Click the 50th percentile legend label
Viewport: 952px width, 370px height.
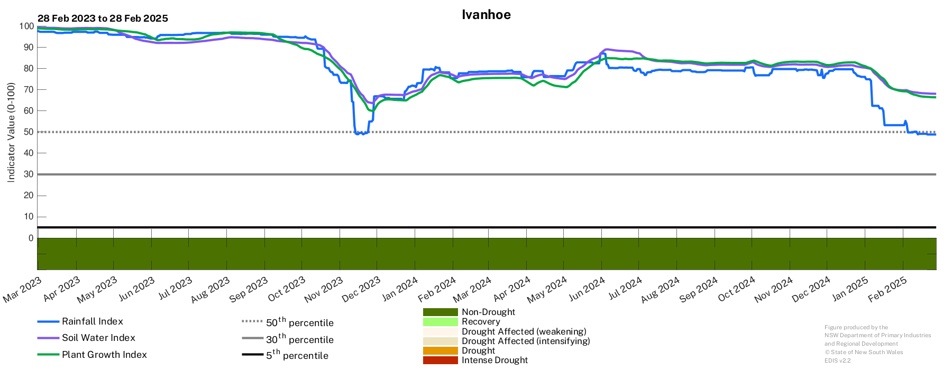[299, 321]
